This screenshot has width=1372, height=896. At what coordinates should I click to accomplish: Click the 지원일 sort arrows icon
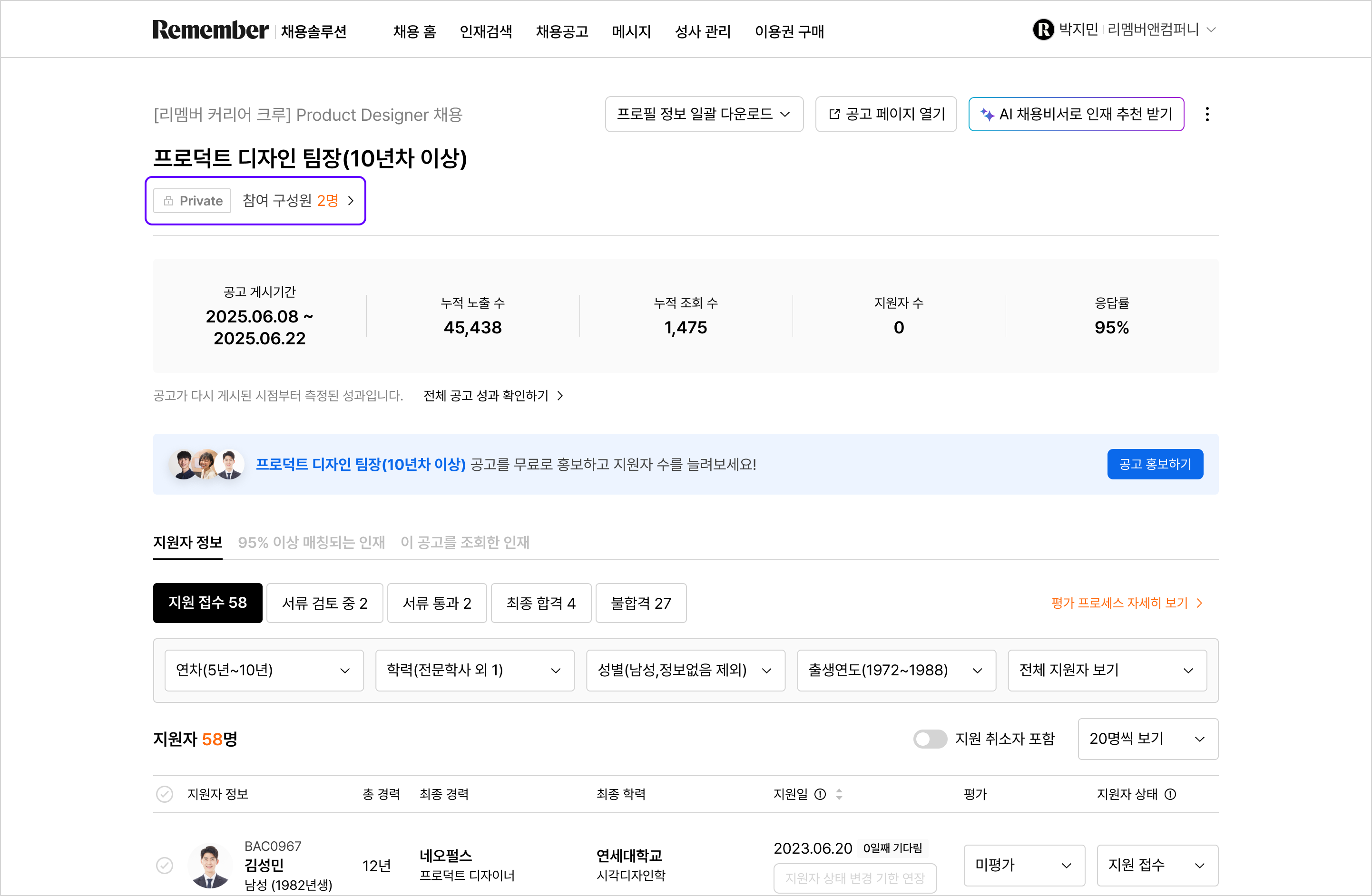coord(839,794)
